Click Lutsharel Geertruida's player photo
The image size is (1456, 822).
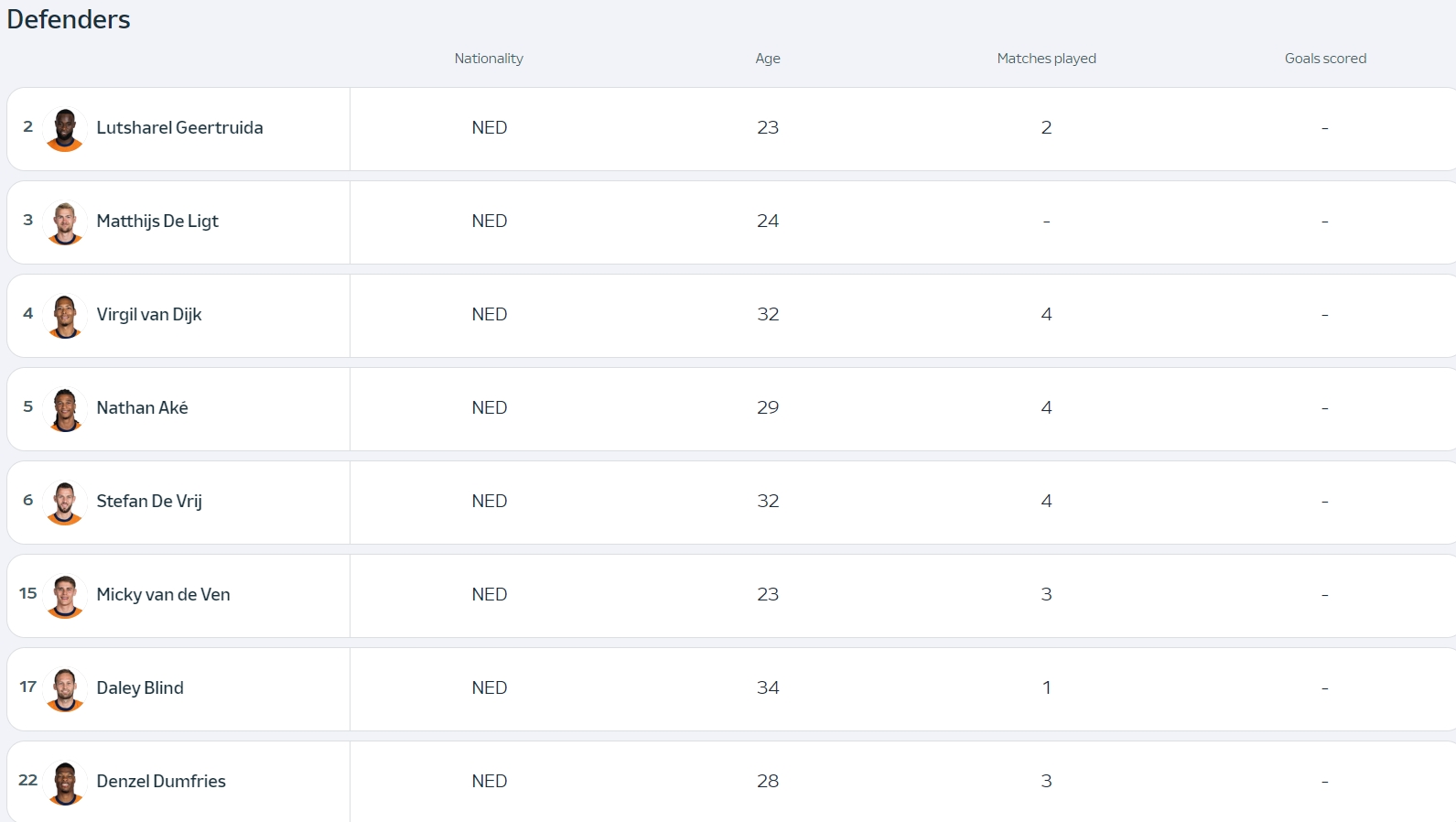[65, 129]
